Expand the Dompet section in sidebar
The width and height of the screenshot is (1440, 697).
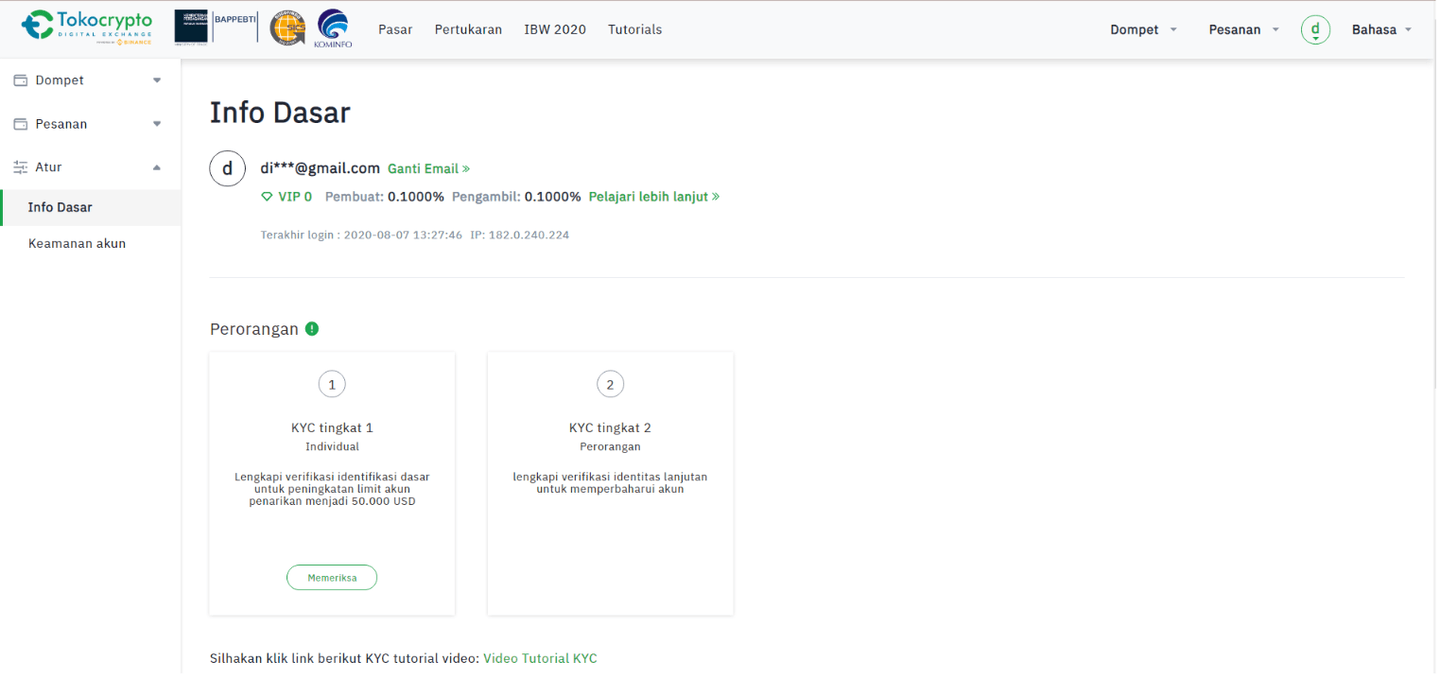pyautogui.click(x=88, y=80)
